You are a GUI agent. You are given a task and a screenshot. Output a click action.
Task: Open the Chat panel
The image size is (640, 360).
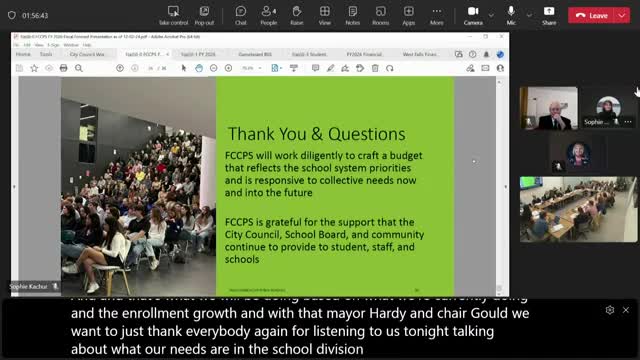pos(240,16)
